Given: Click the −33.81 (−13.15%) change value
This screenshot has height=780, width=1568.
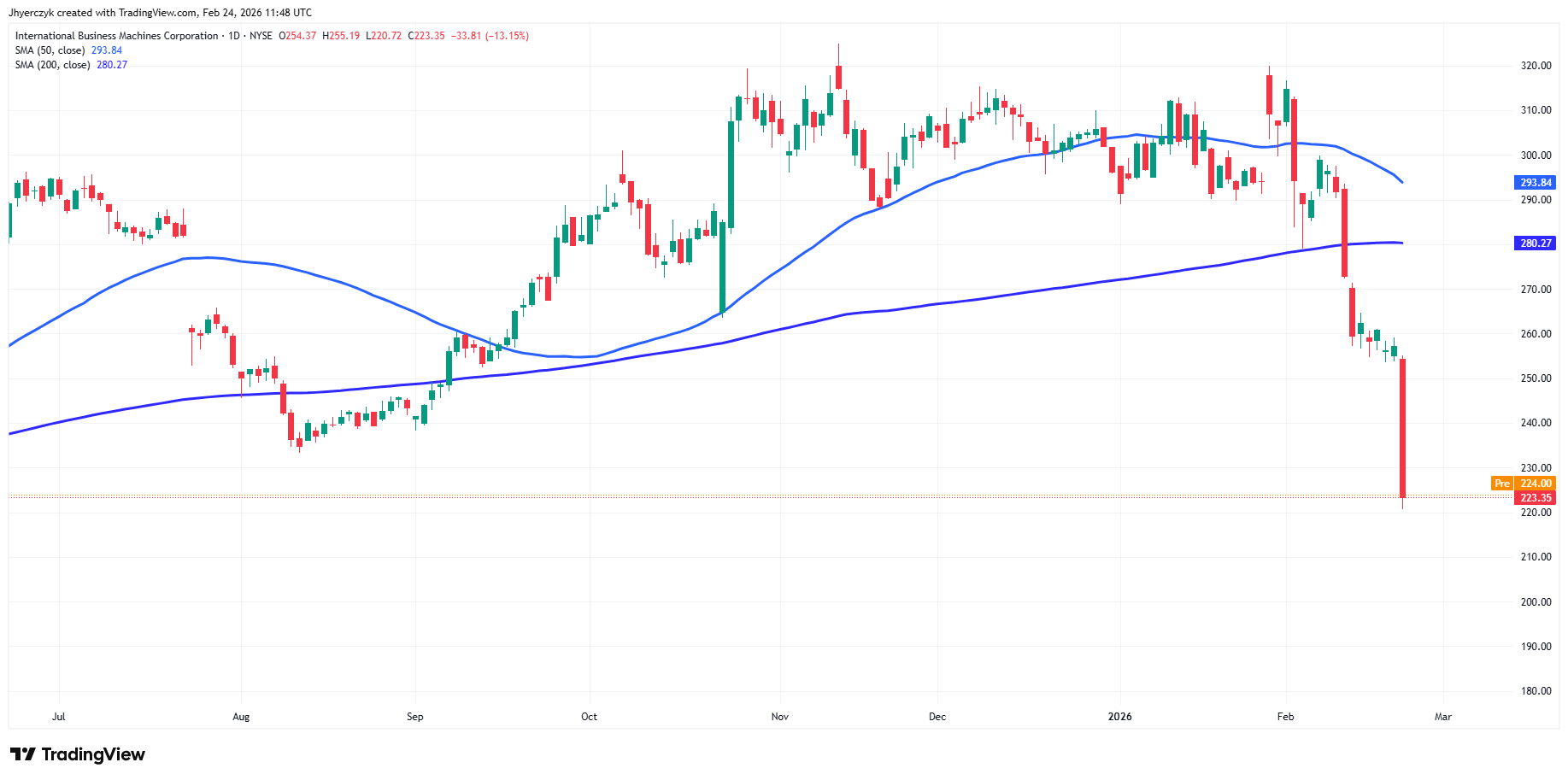Looking at the screenshot, I should pos(490,36).
